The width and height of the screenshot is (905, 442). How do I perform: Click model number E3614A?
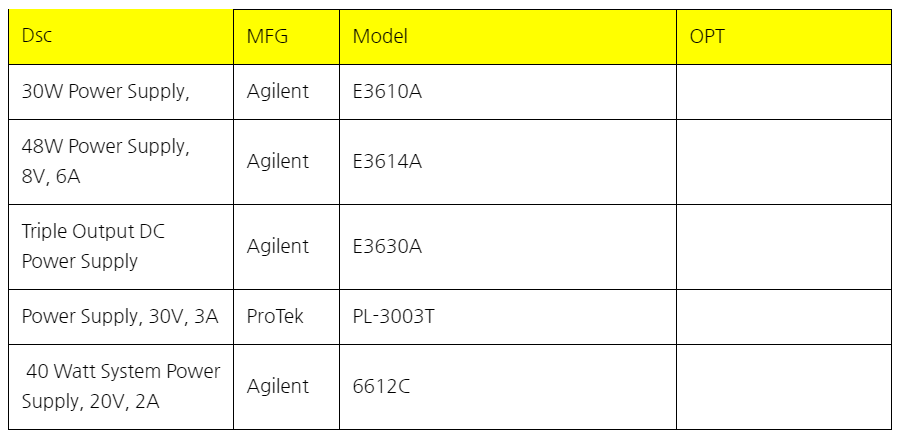[387, 161]
